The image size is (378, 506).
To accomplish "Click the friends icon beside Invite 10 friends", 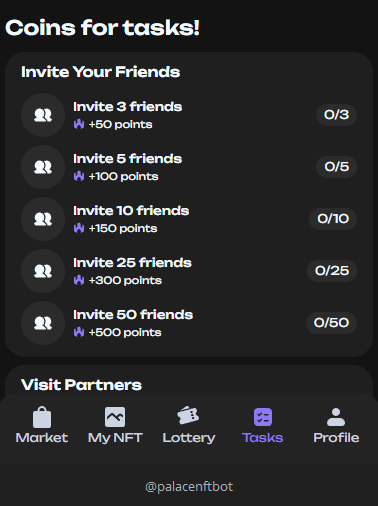I will click(x=43, y=219).
